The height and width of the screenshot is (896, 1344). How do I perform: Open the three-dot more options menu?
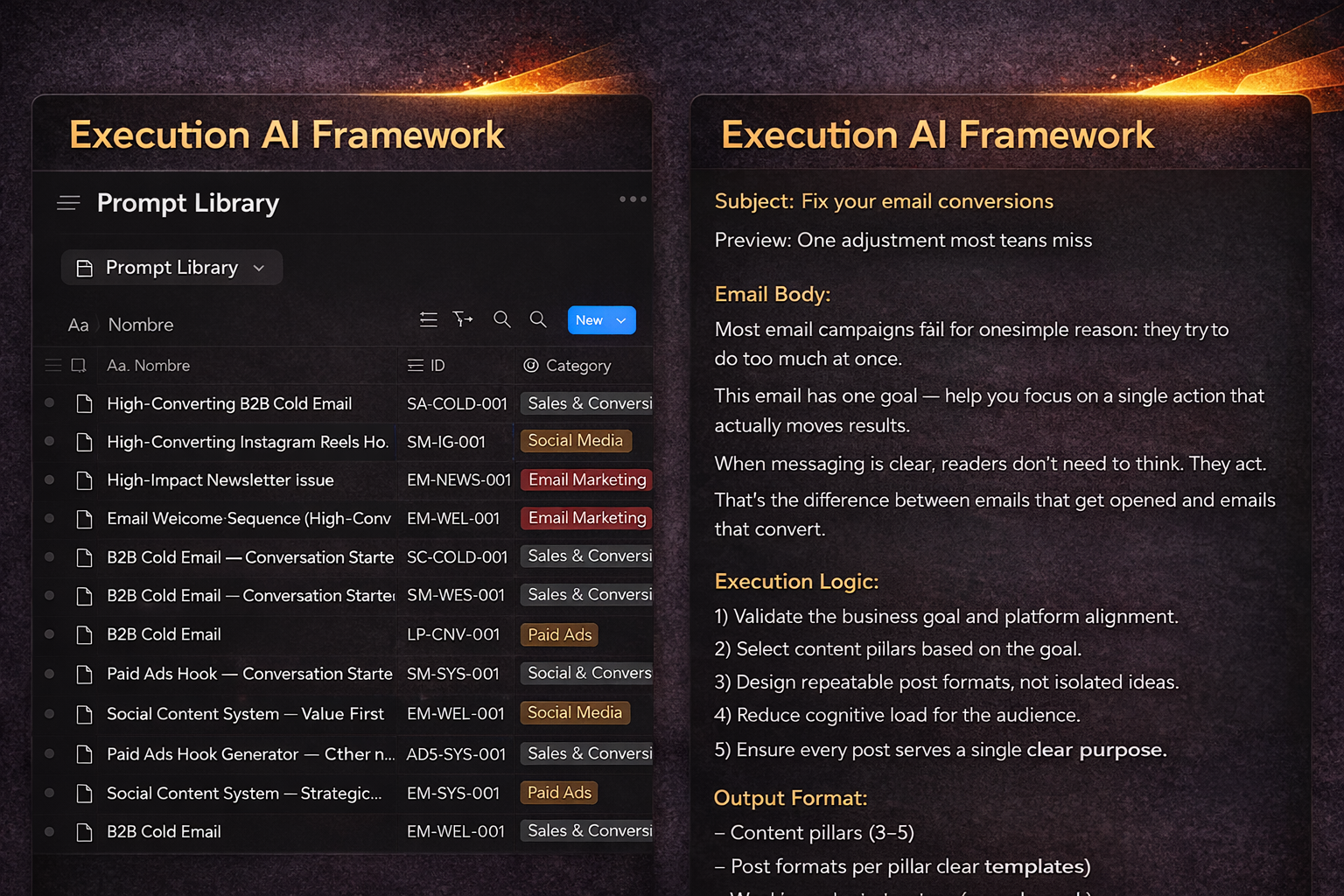tap(633, 199)
